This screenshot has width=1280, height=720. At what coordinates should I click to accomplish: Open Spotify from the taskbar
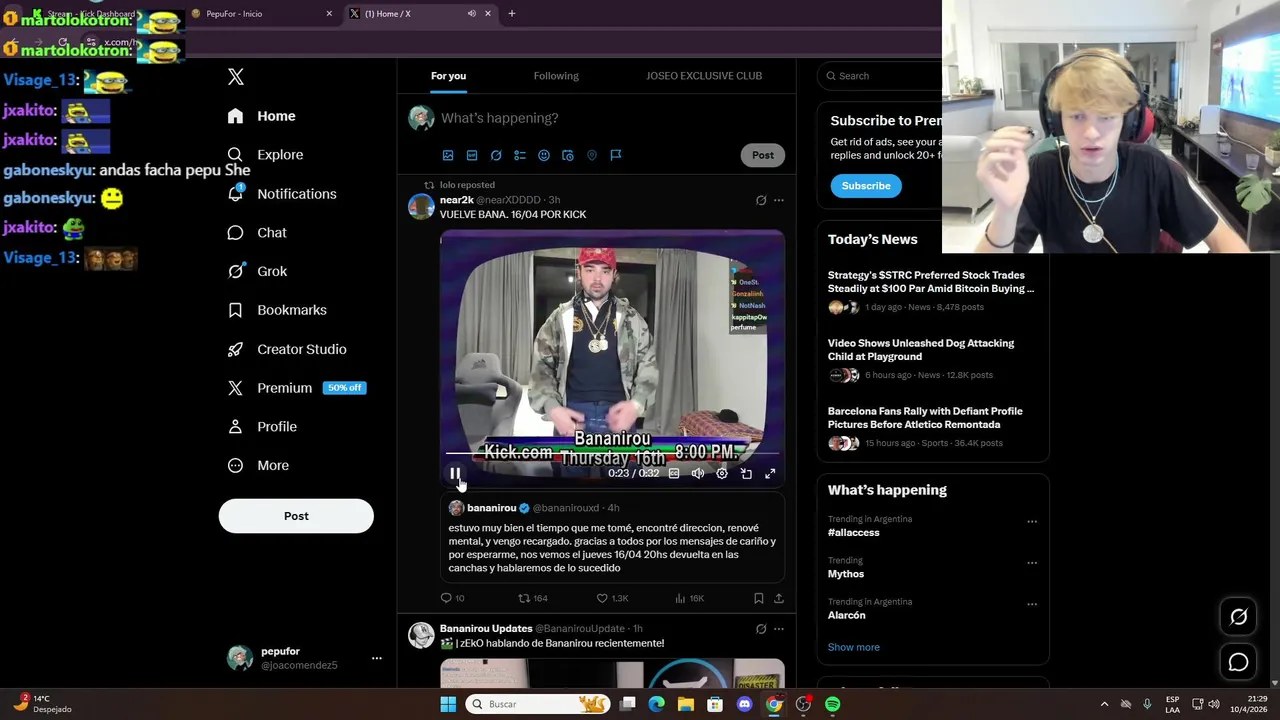[x=833, y=704]
